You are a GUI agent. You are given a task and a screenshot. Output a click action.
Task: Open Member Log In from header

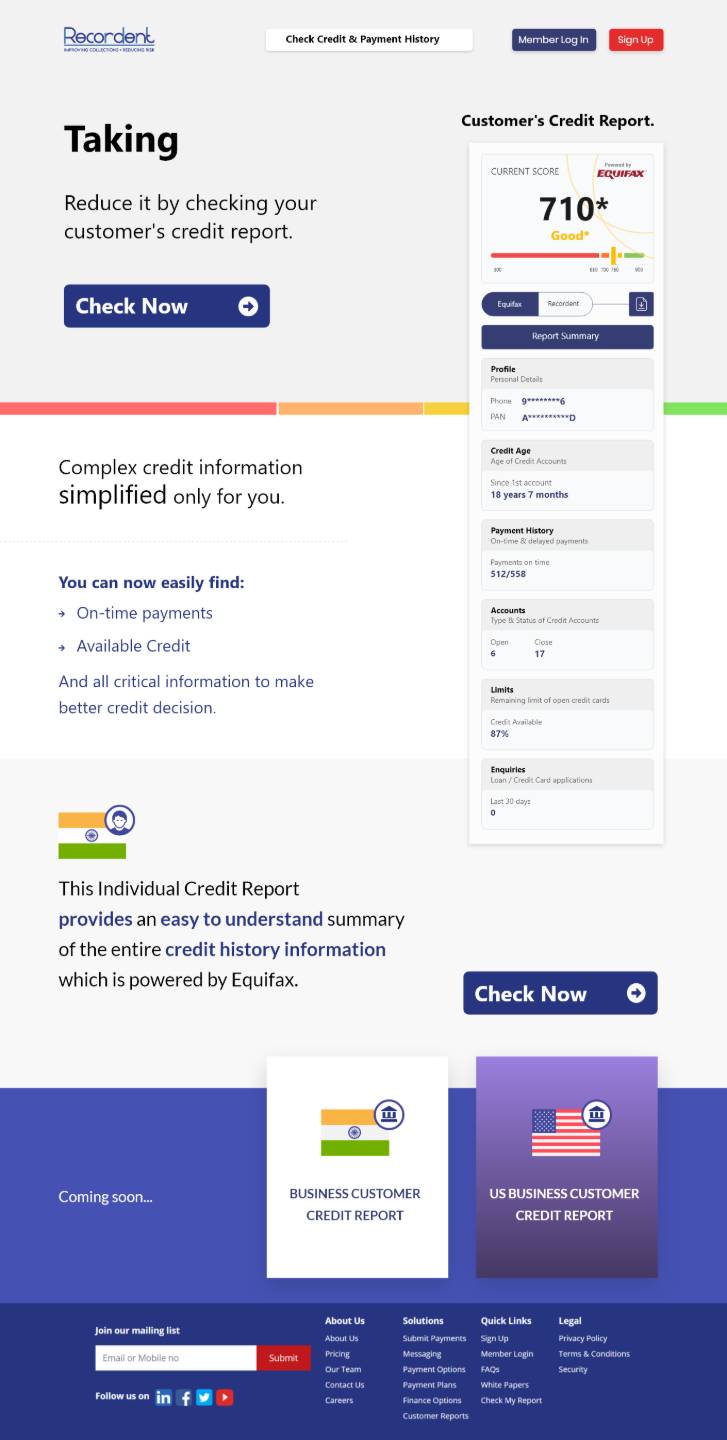click(x=553, y=40)
